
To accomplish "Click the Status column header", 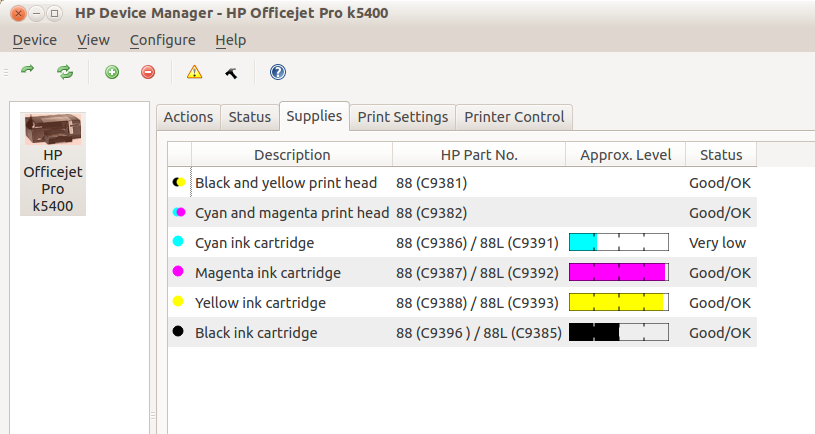I will coord(721,155).
